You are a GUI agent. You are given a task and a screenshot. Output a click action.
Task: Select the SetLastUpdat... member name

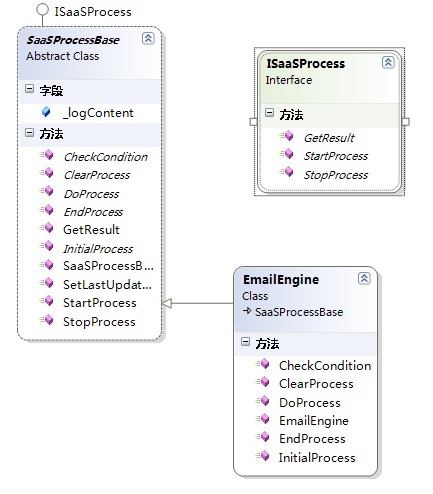tap(107, 285)
